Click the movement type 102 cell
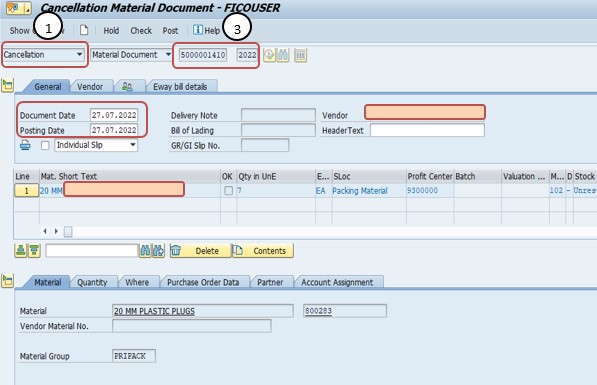Screen dimensions: 597x385 point(557,190)
